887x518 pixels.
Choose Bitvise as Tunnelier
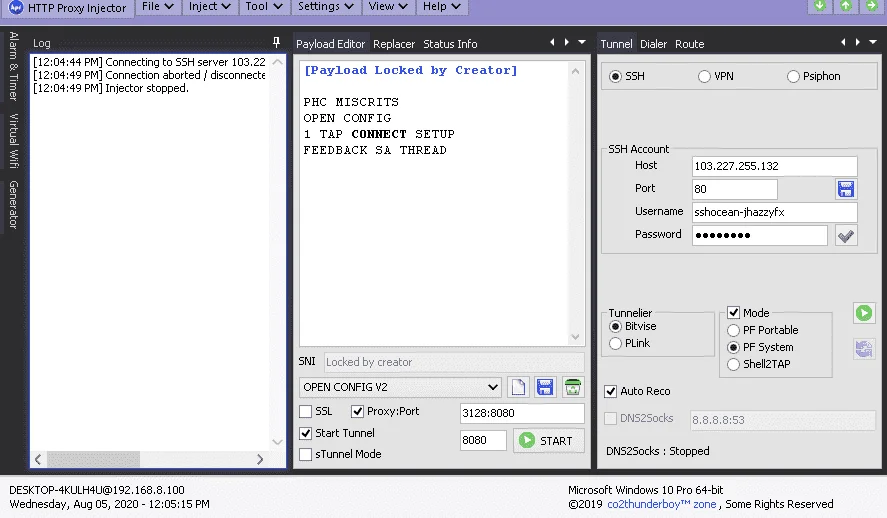(x=615, y=326)
